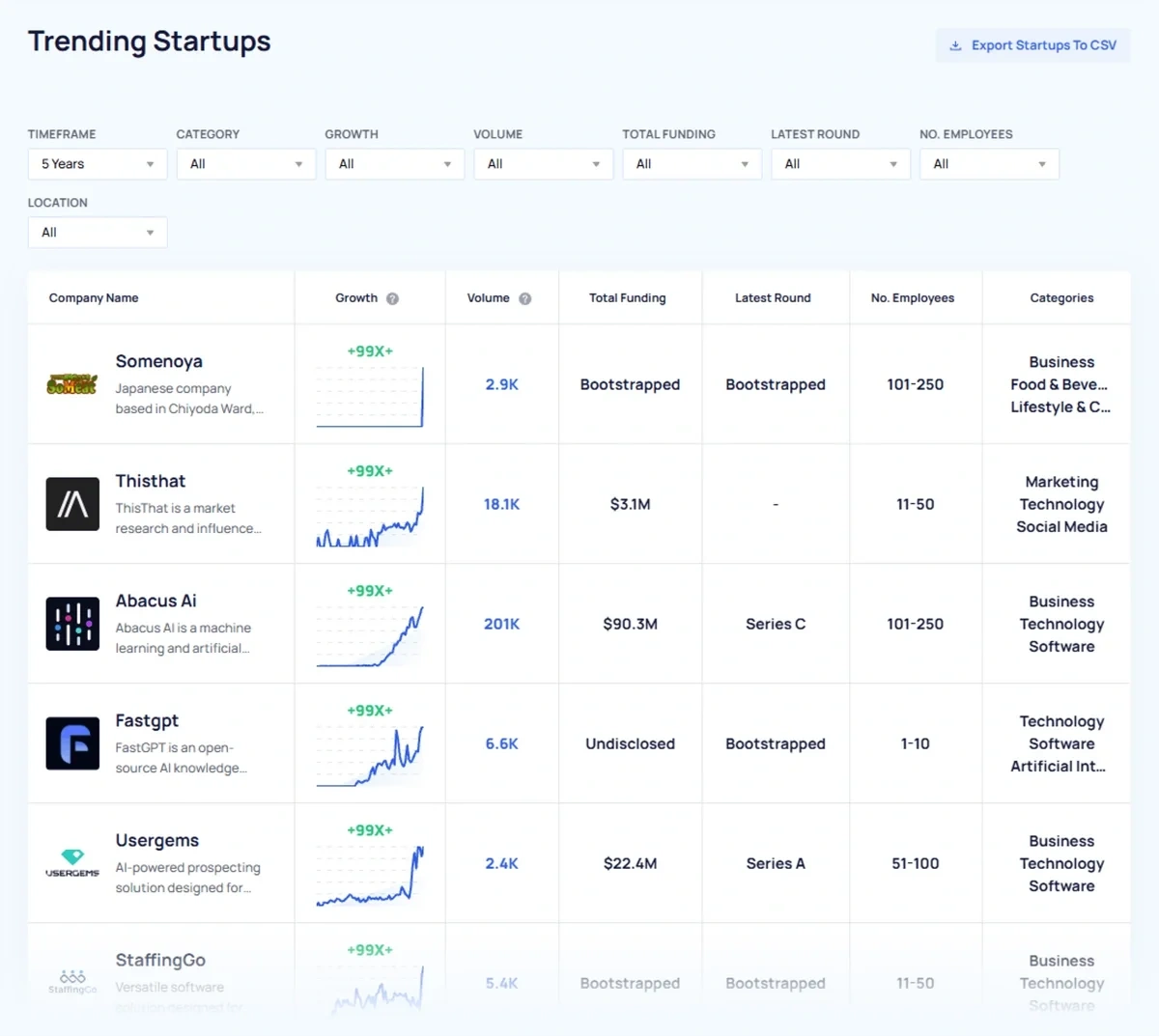Click the Usergems growth trend chart
This screenshot has height=1036, width=1159.
[x=370, y=876]
